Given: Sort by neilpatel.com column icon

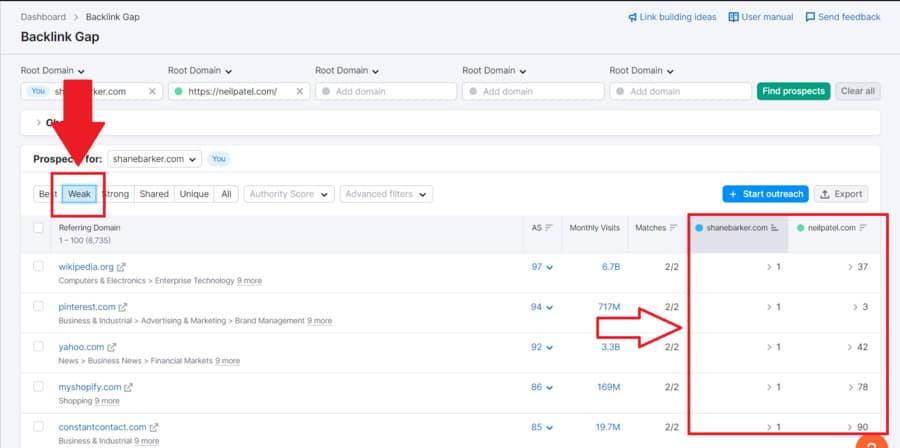Looking at the screenshot, I should click(x=863, y=228).
